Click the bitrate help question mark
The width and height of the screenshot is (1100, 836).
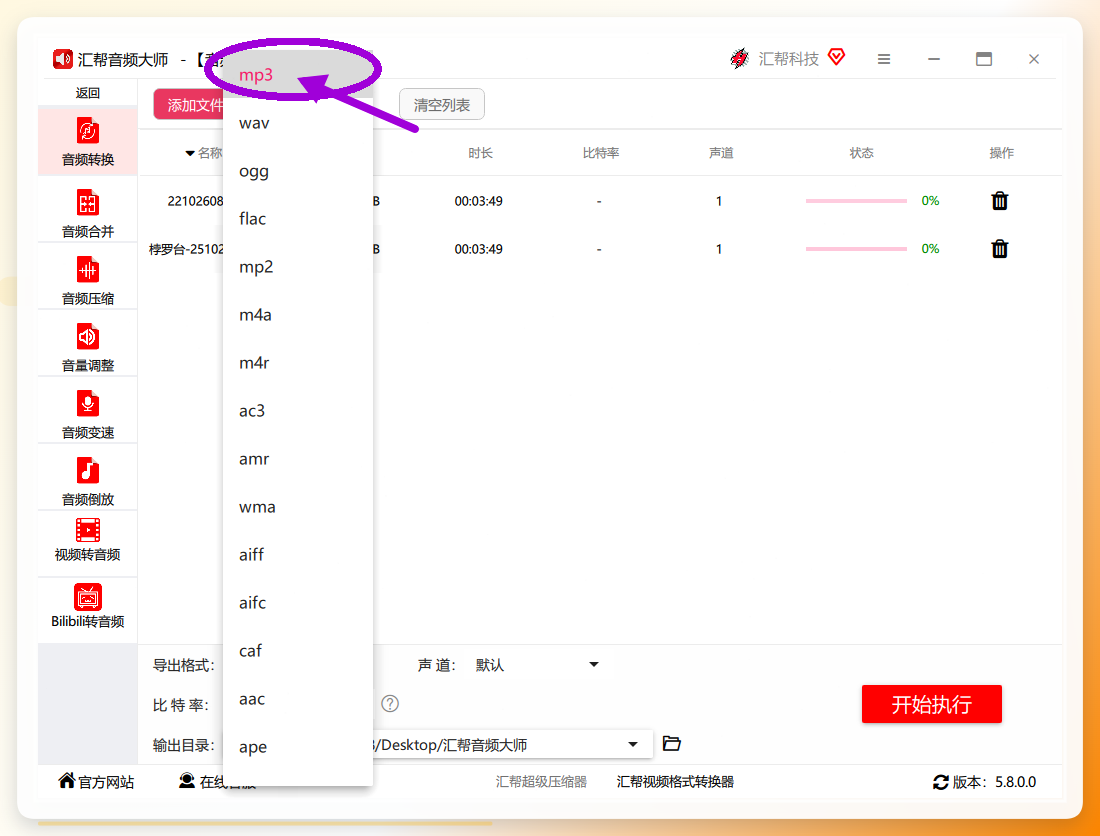click(x=390, y=703)
